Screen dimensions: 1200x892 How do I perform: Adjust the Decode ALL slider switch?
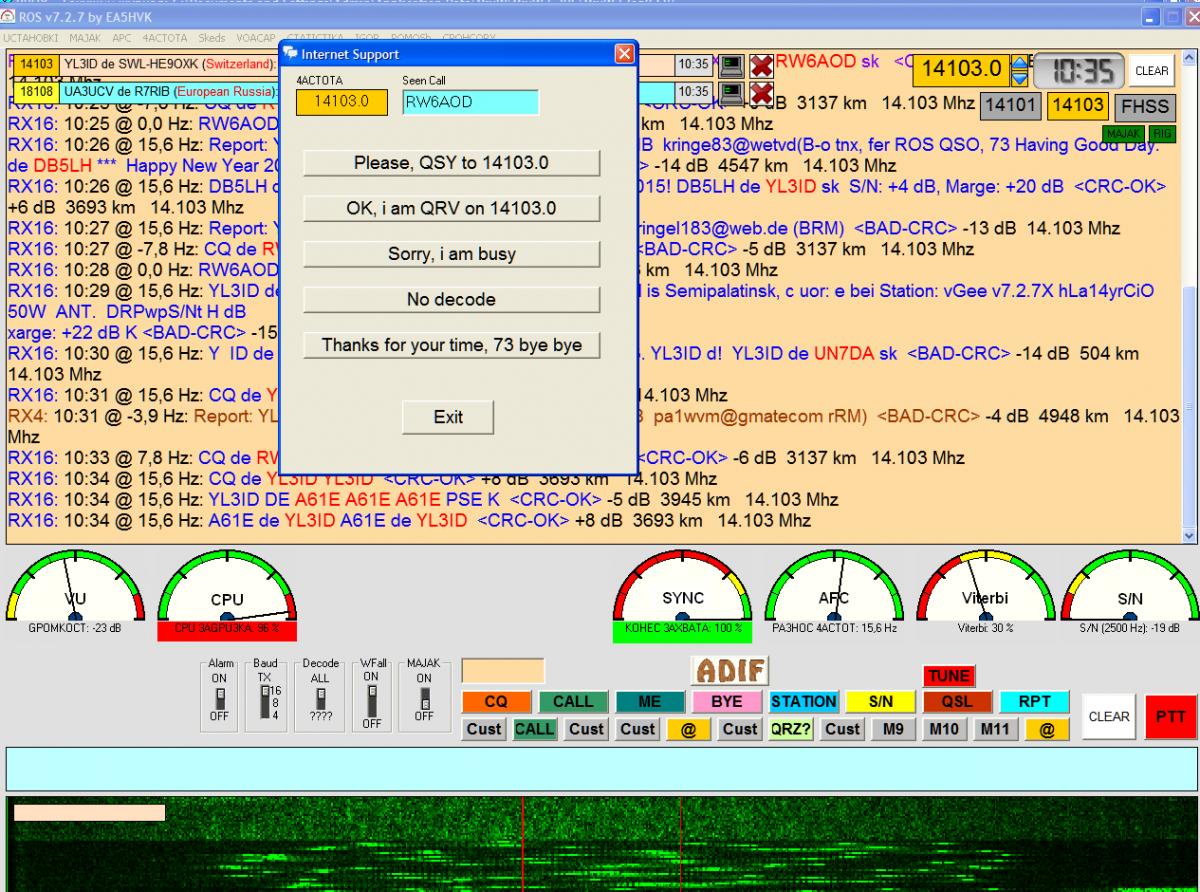[x=321, y=695]
